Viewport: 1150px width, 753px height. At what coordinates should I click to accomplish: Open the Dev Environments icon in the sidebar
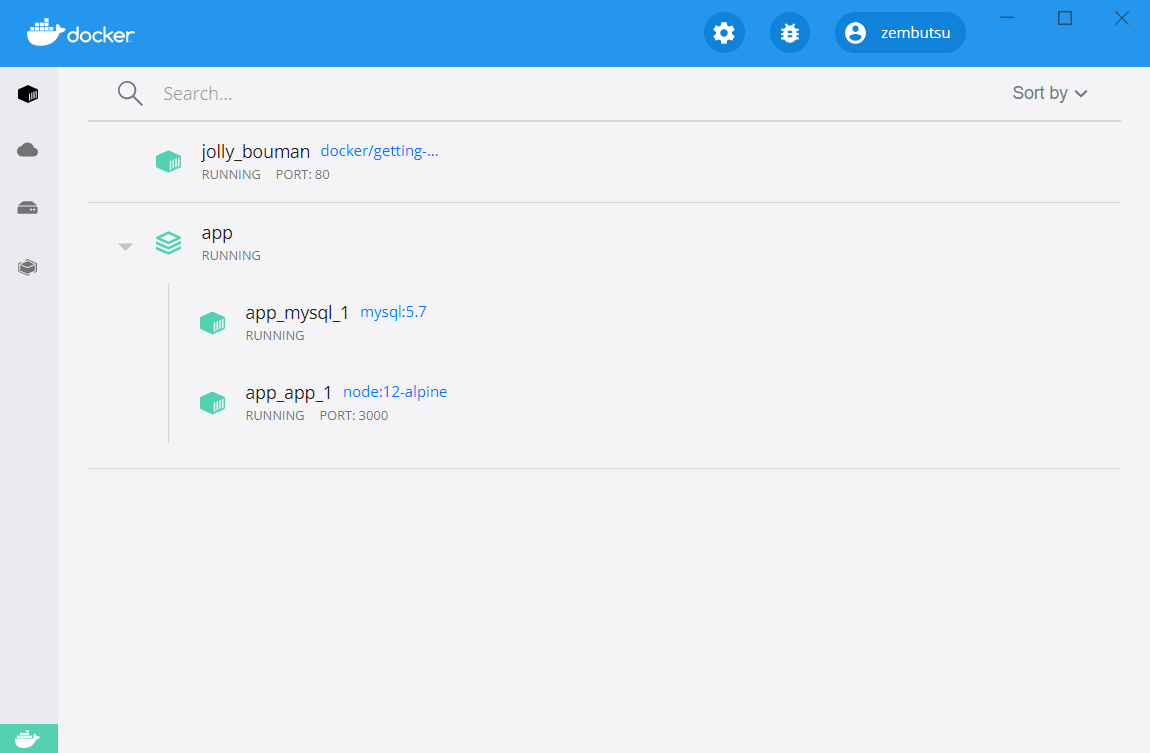coord(28,267)
